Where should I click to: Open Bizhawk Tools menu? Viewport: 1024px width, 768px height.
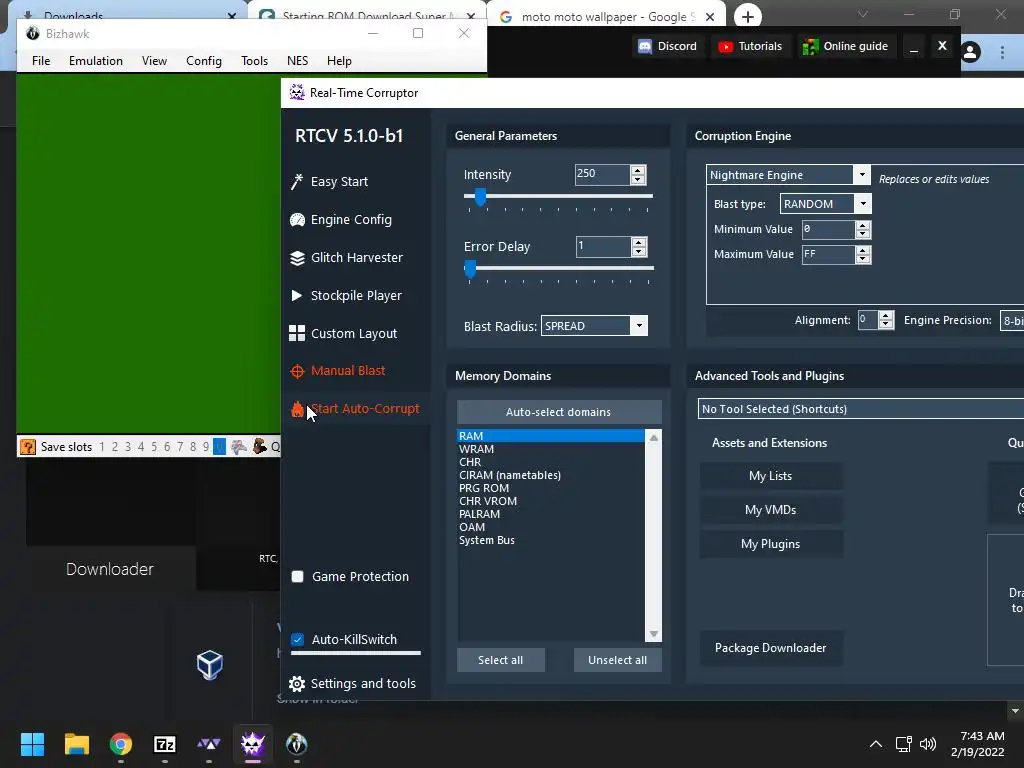[254, 61]
